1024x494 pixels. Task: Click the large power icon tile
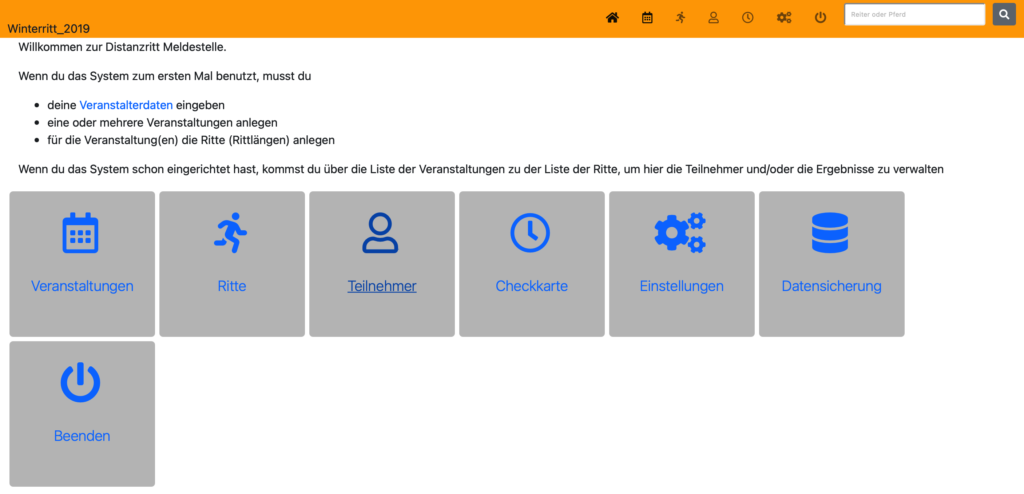point(81,383)
